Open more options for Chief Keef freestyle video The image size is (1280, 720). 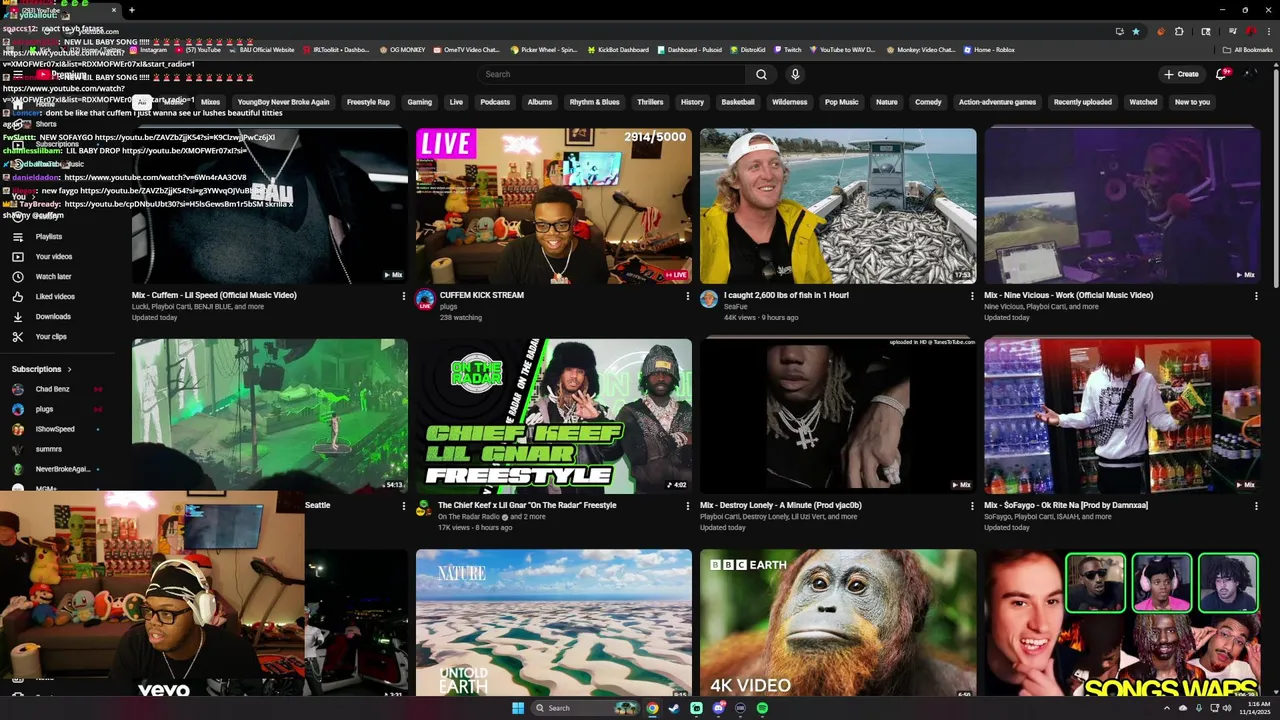(x=688, y=506)
